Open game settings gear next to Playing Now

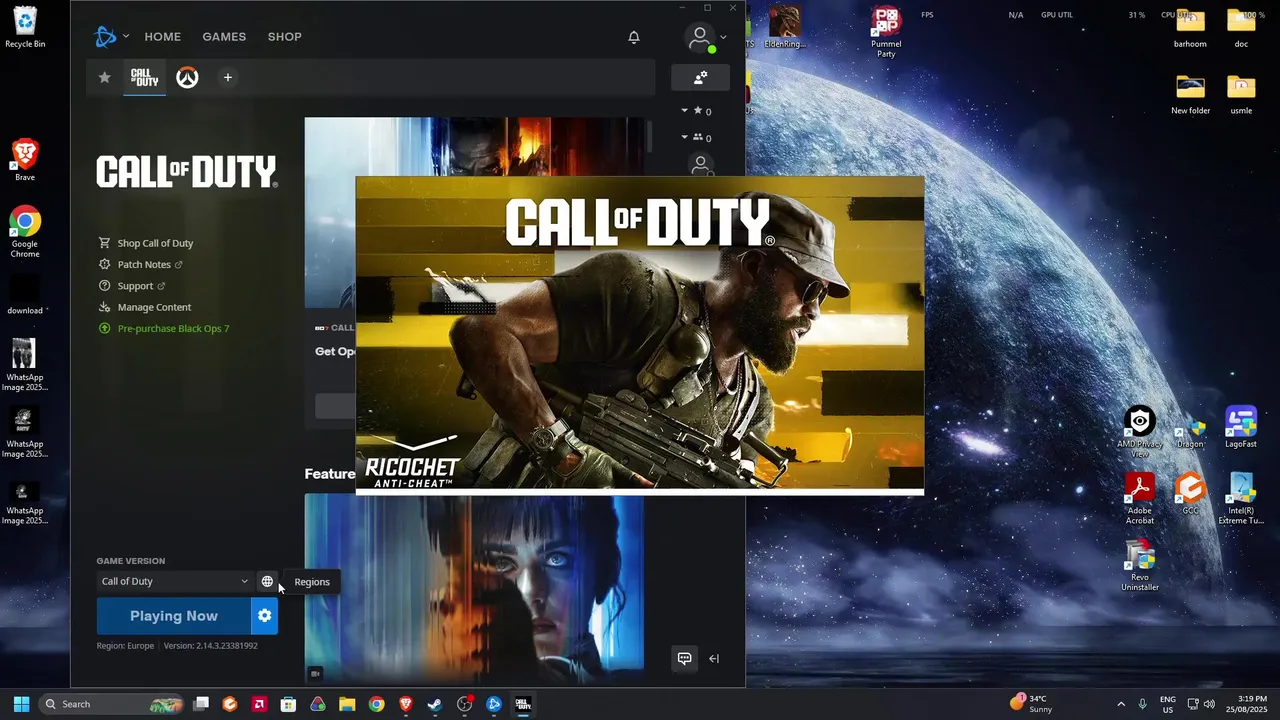264,616
